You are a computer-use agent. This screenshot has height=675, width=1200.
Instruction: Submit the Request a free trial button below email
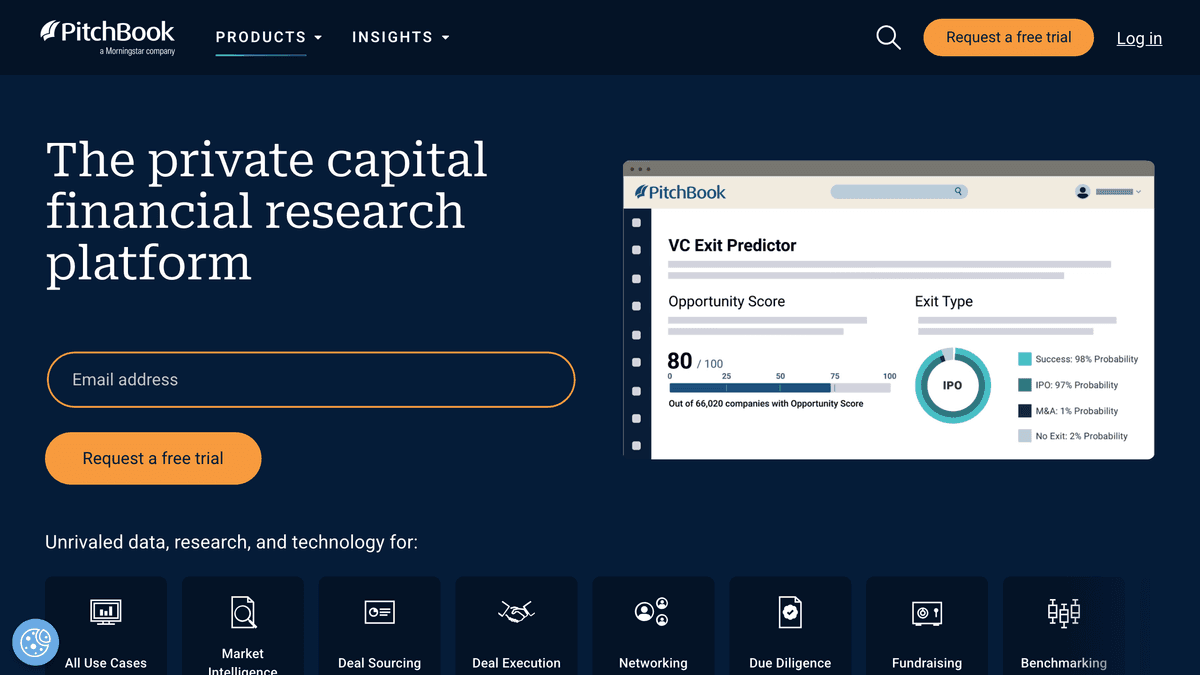tap(153, 458)
